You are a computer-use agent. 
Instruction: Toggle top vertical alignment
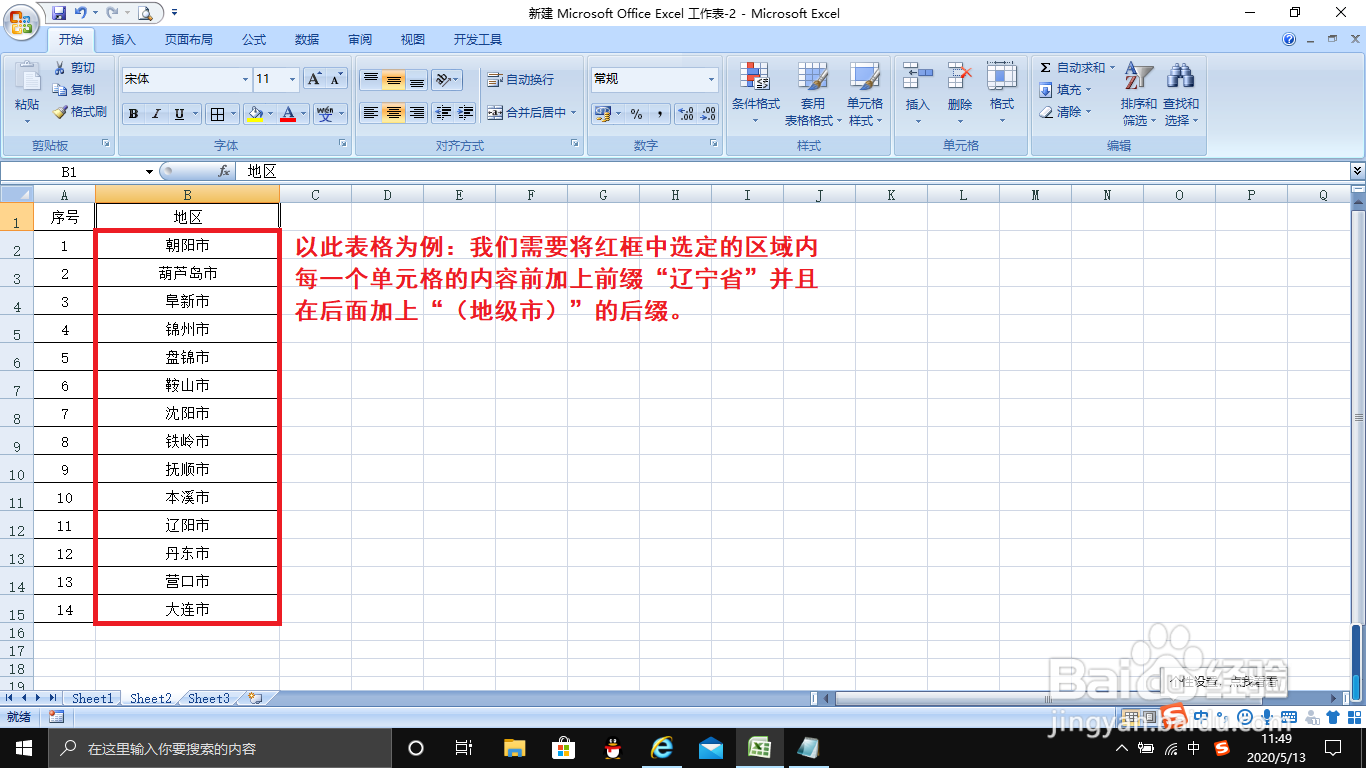pos(370,79)
